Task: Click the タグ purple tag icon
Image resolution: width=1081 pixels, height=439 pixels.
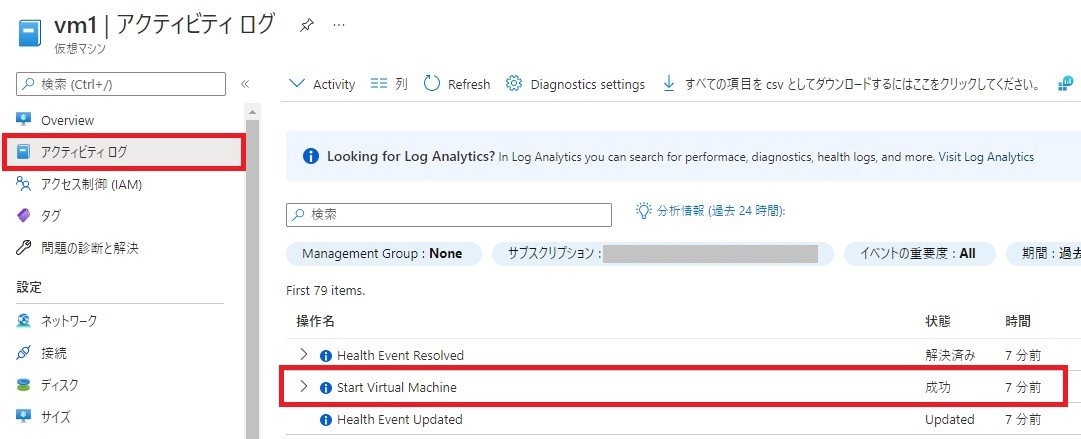Action: click(x=24, y=216)
